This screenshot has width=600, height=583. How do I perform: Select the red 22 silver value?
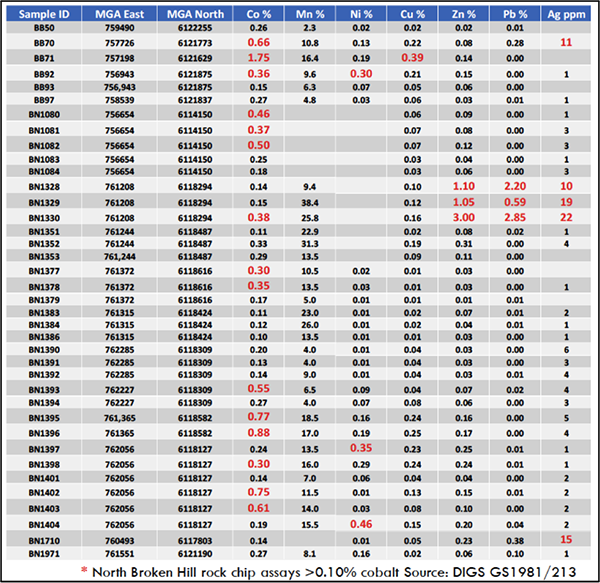[565, 216]
